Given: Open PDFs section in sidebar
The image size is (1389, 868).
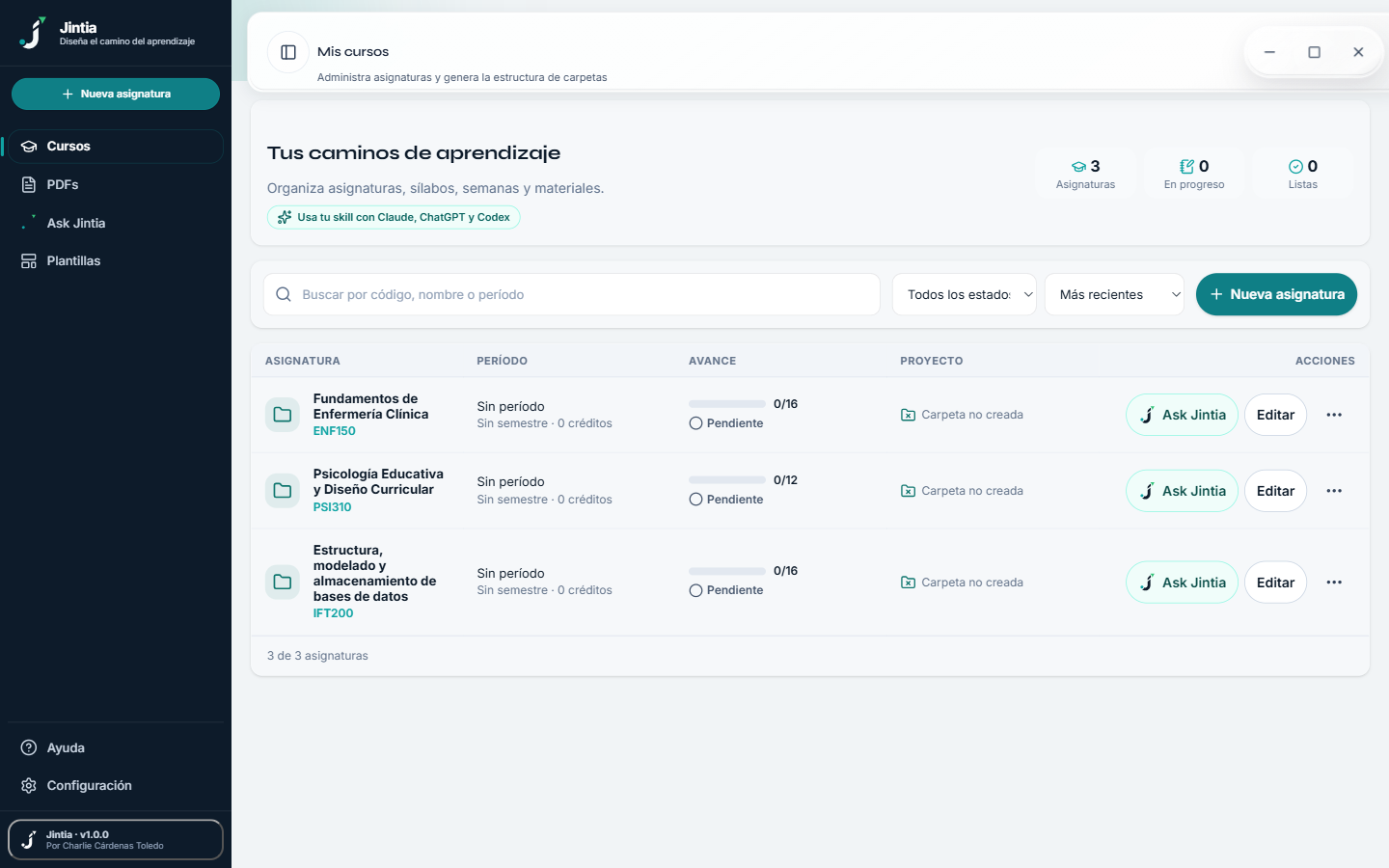Looking at the screenshot, I should [x=116, y=184].
